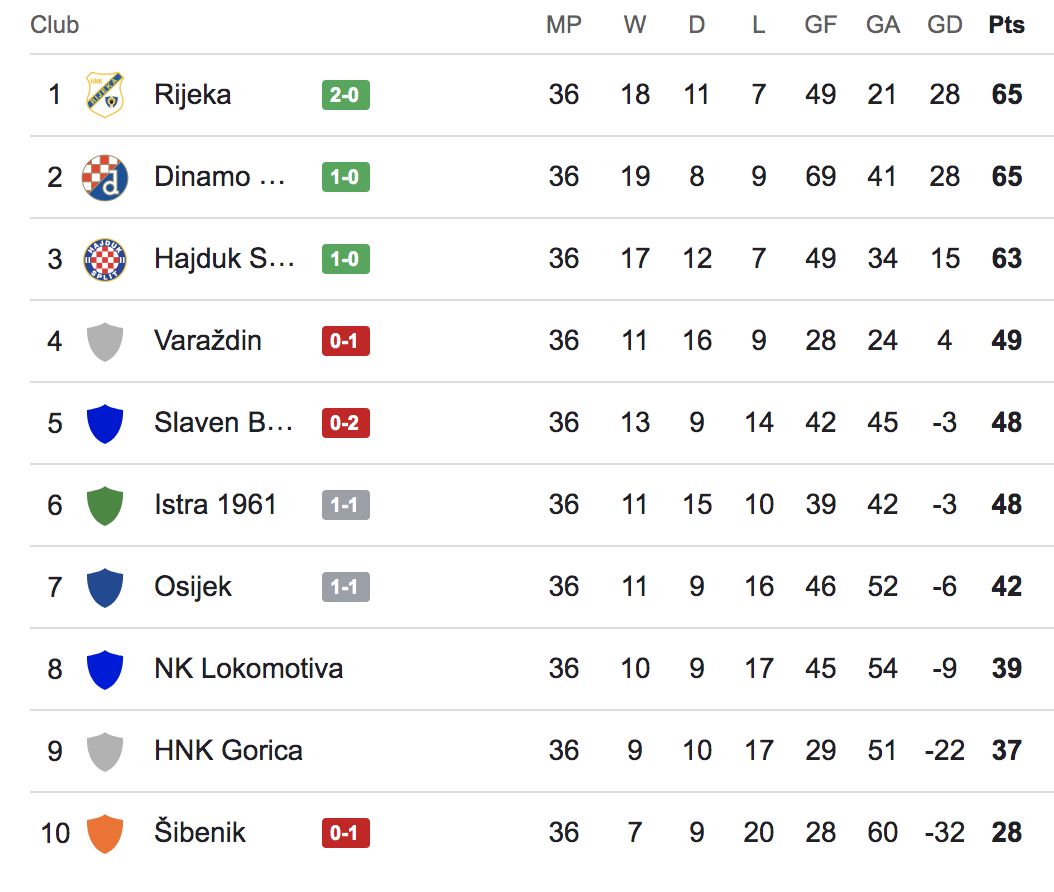Viewport: 1054px width, 892px height.
Task: Click the Dinamo Zagreb checkered crest
Action: point(105,177)
